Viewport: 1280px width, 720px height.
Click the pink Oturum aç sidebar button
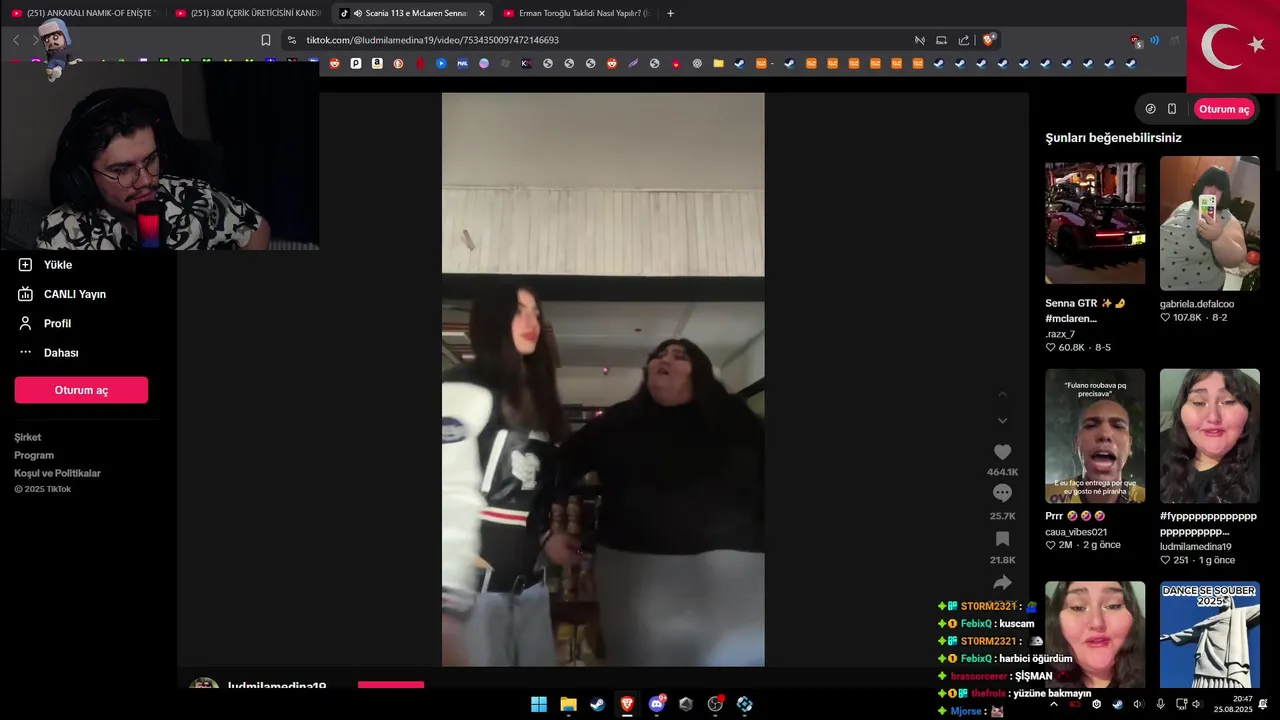[x=81, y=390]
